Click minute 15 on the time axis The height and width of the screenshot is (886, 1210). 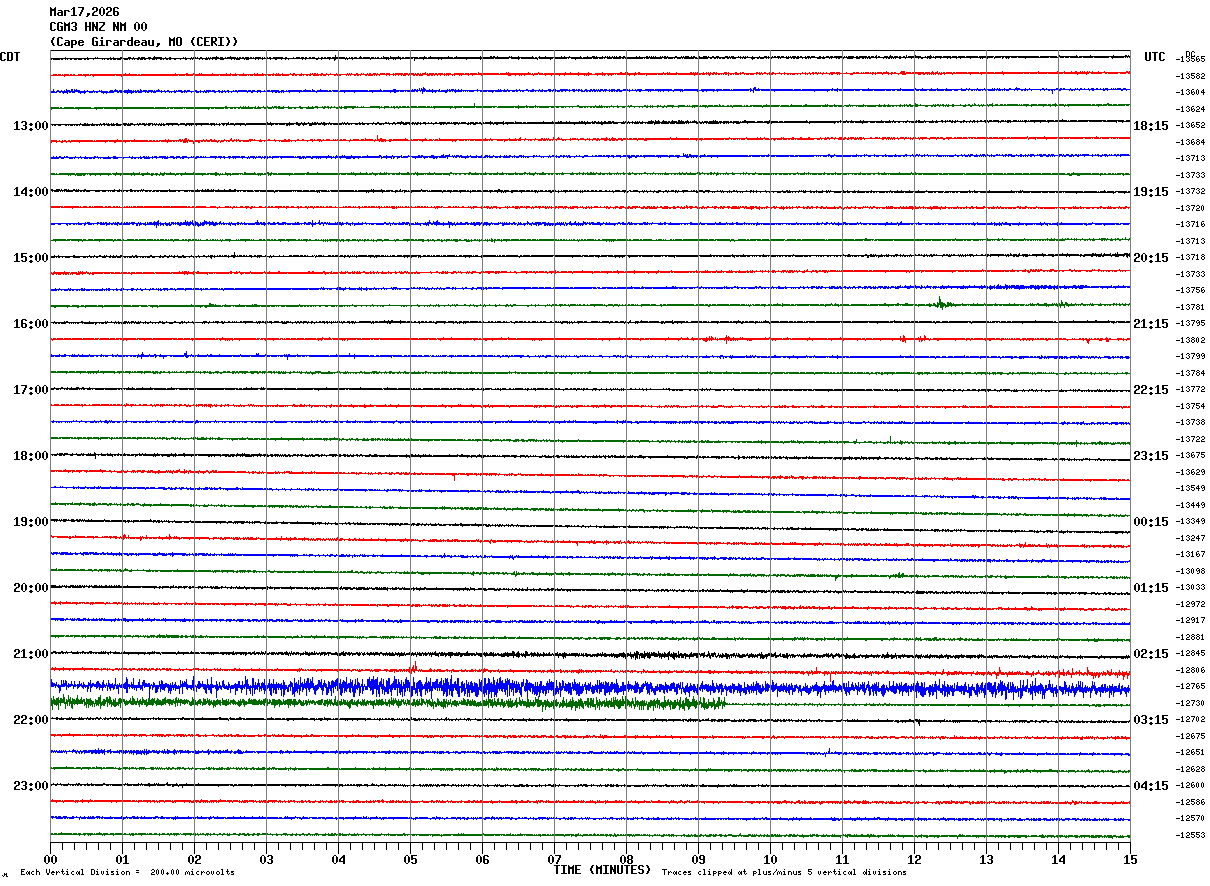(x=1129, y=859)
